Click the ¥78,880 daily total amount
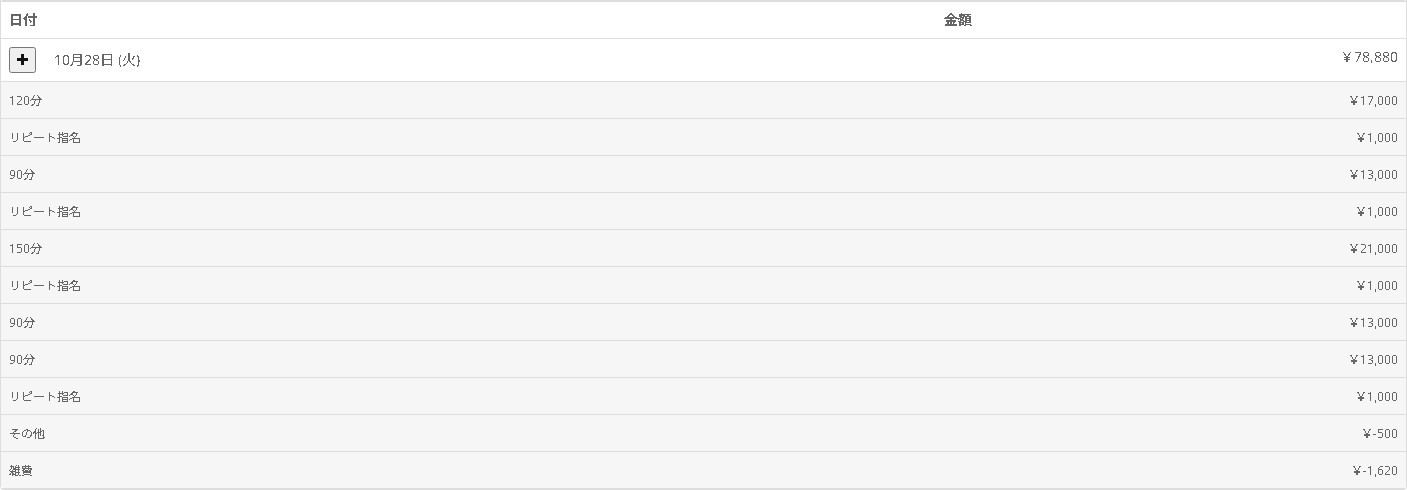Screen dimensions: 1407x490 click(1369, 58)
